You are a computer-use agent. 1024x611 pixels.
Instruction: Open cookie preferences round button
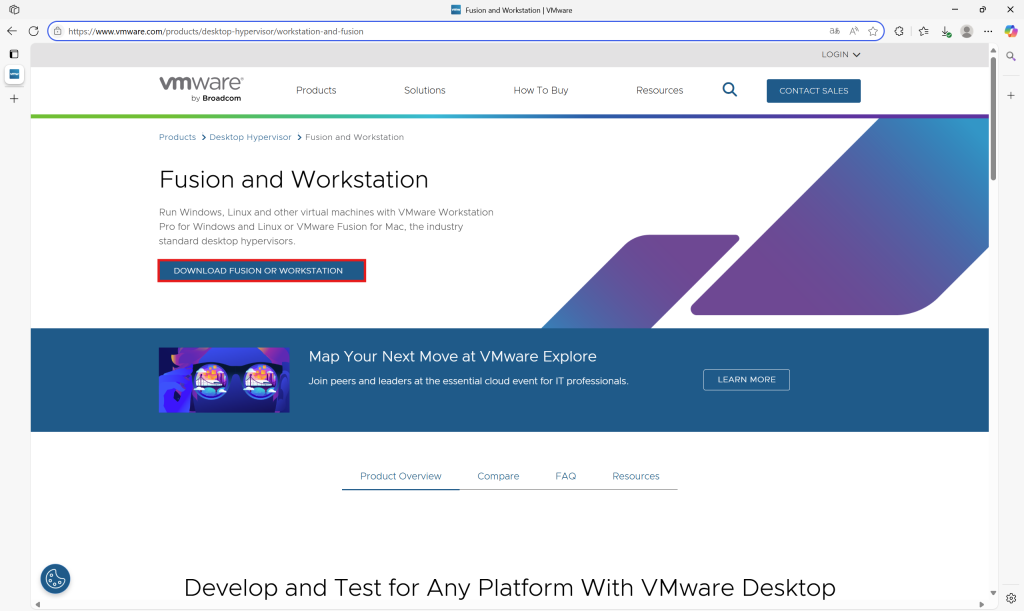tap(56, 578)
